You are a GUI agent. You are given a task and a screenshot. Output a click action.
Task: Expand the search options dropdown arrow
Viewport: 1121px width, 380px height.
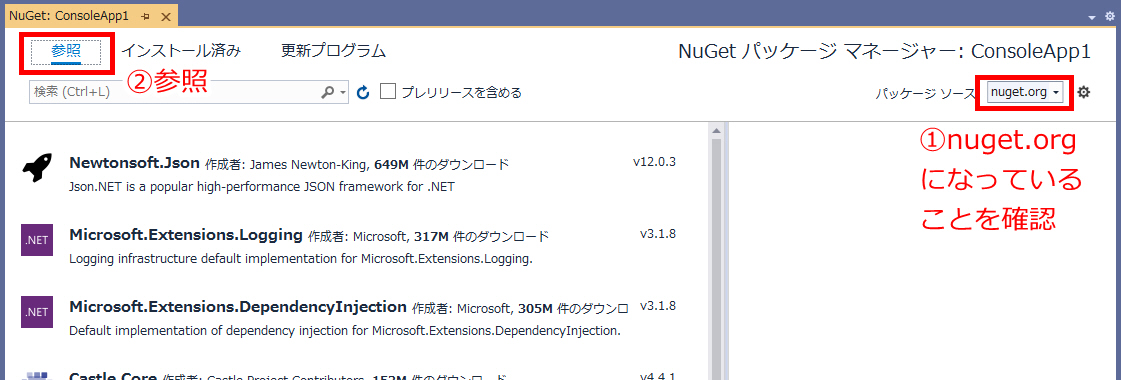pyautogui.click(x=343, y=93)
